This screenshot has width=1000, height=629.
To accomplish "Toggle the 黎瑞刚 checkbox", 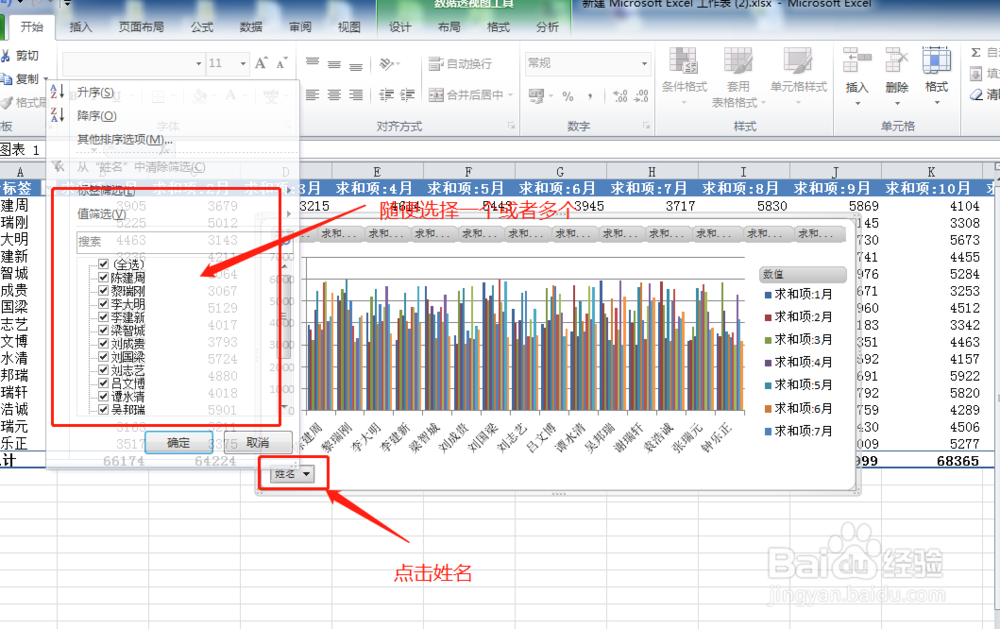I will tap(103, 290).
